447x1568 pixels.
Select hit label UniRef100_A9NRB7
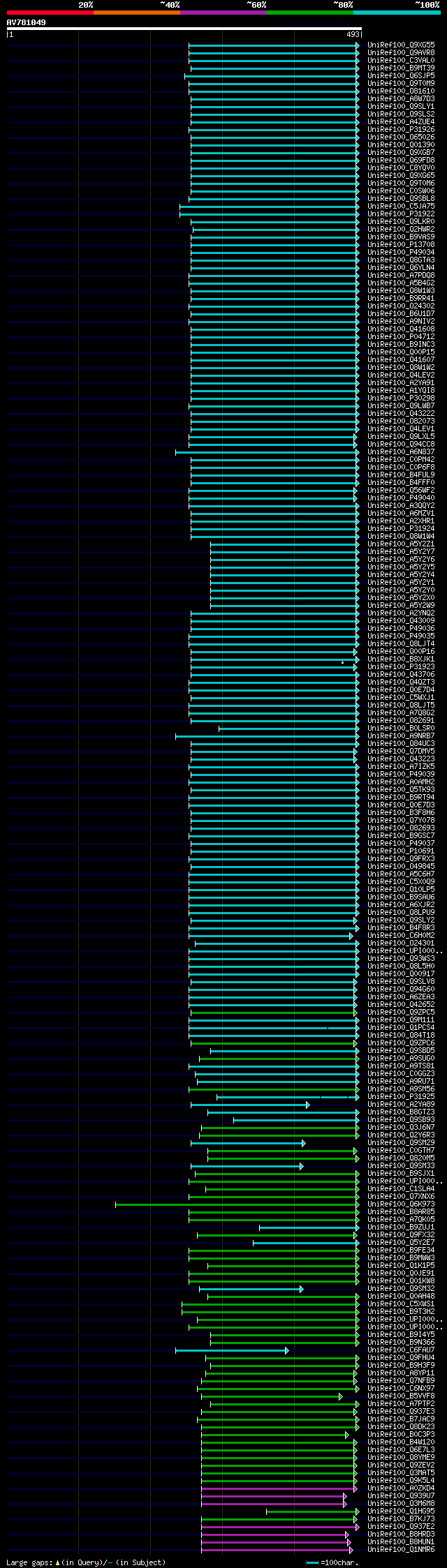[401, 736]
